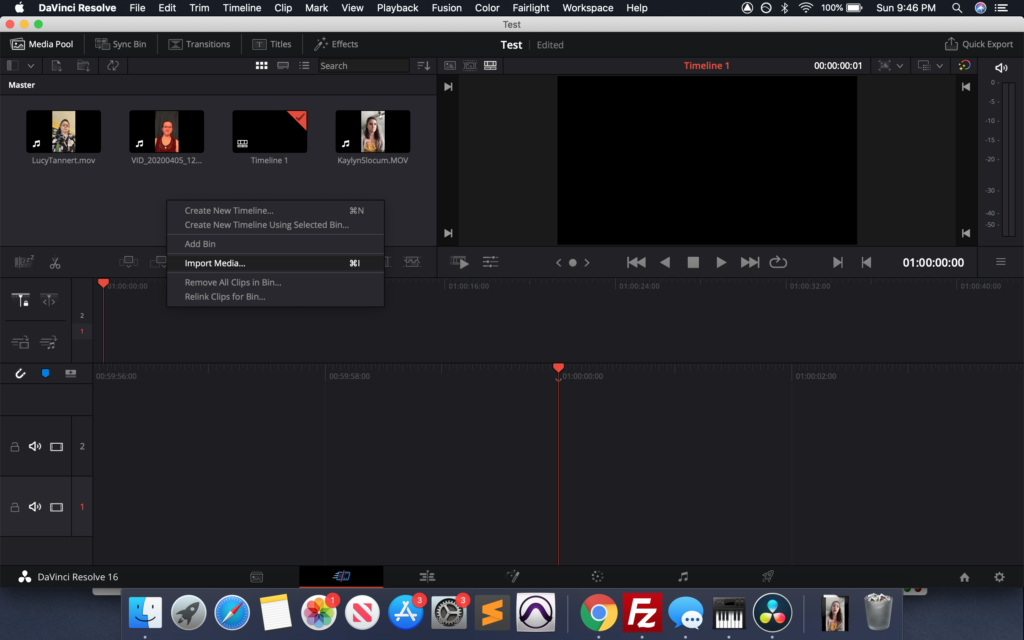1024x640 pixels.
Task: Mute audio on track 2
Action: 35,446
